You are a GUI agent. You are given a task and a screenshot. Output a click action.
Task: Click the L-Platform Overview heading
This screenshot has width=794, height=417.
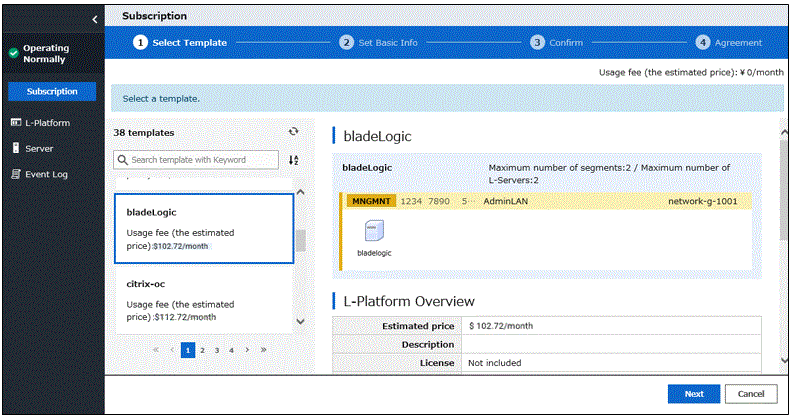pyautogui.click(x=409, y=301)
